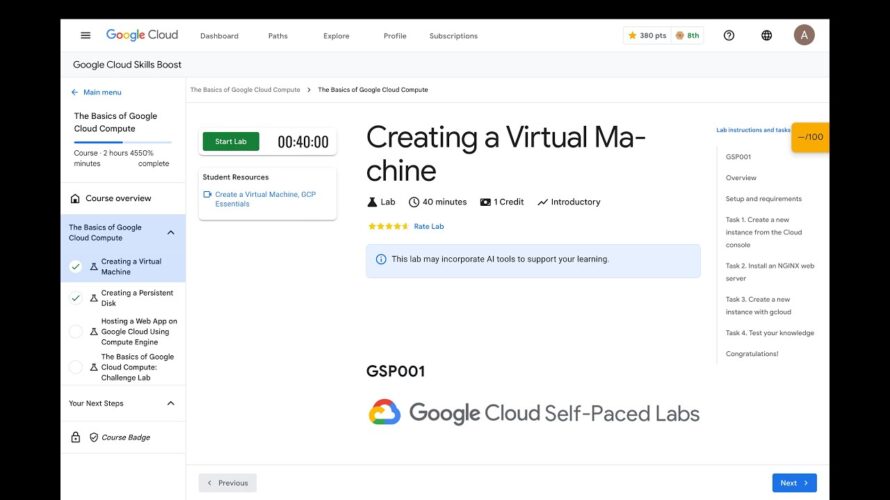Click the video icon in Student Resources
Screen dimensions: 890x500
tap(207, 194)
